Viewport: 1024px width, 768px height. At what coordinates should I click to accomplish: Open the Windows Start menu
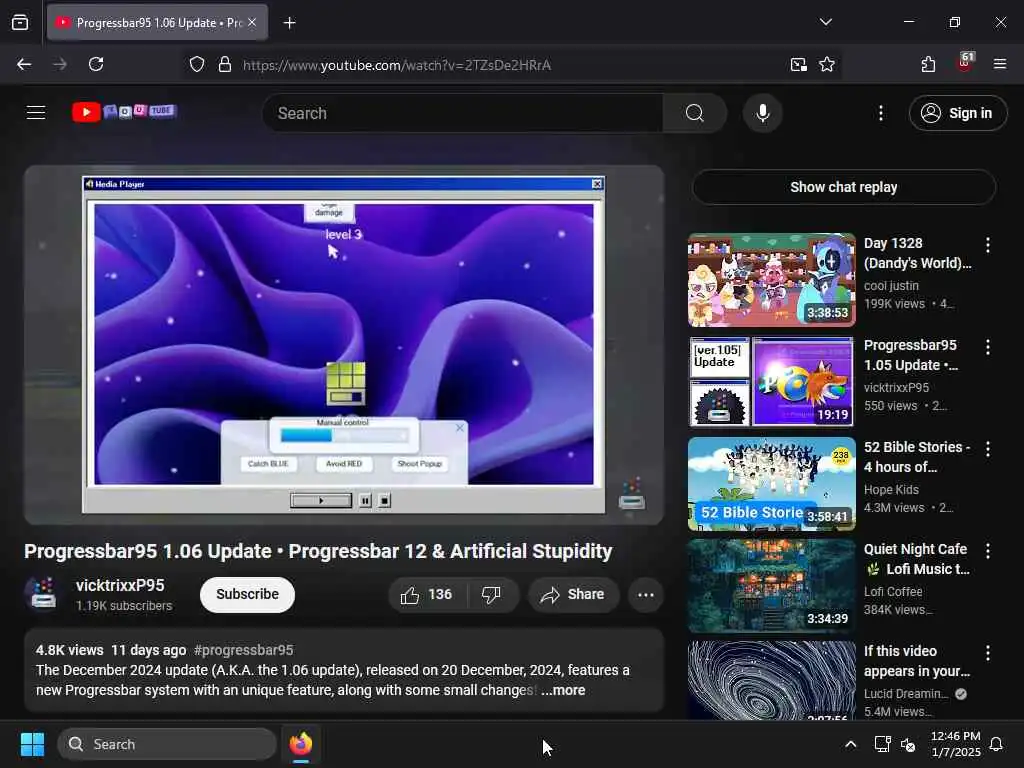coord(32,744)
